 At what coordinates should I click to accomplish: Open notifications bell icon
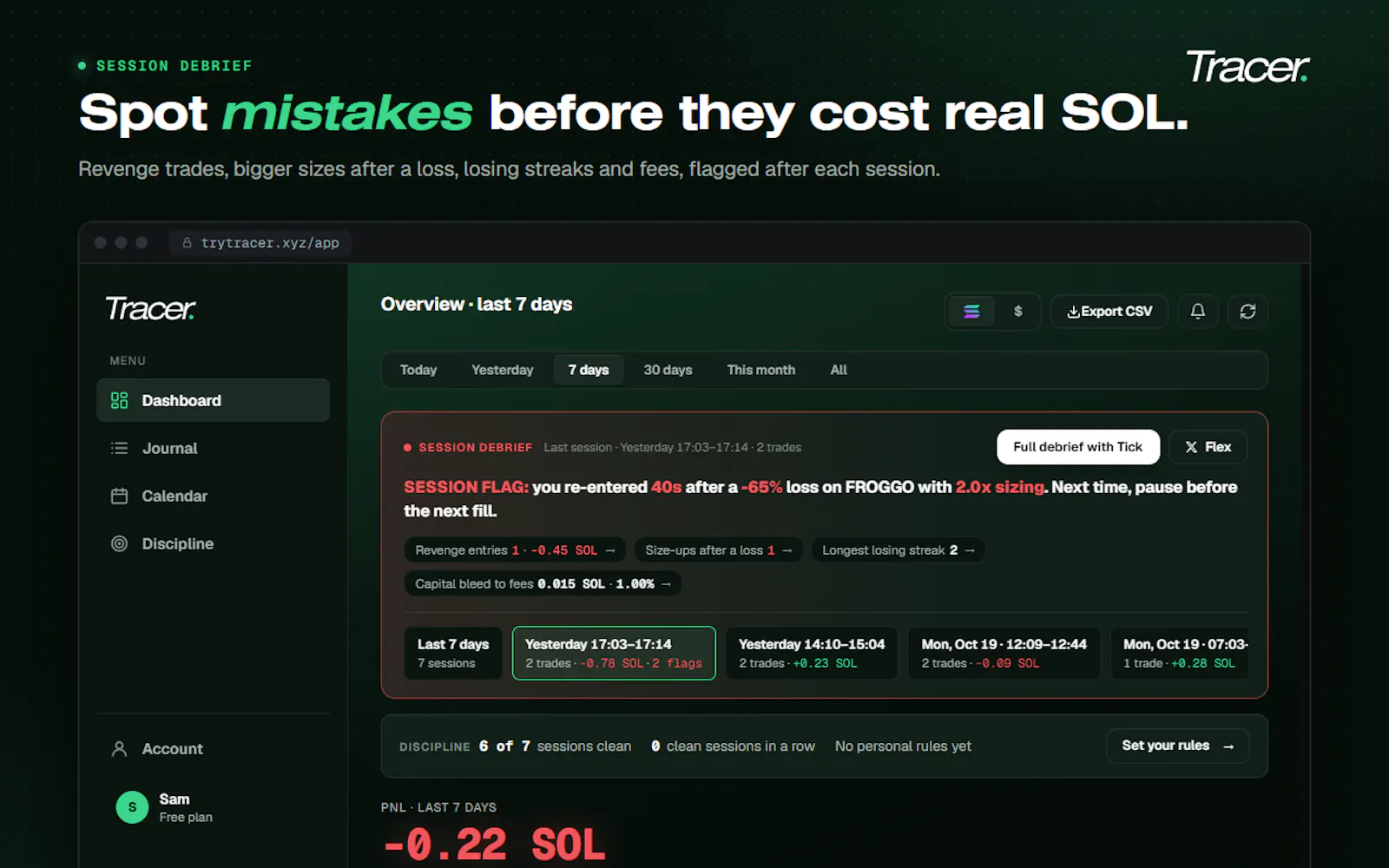(x=1197, y=311)
